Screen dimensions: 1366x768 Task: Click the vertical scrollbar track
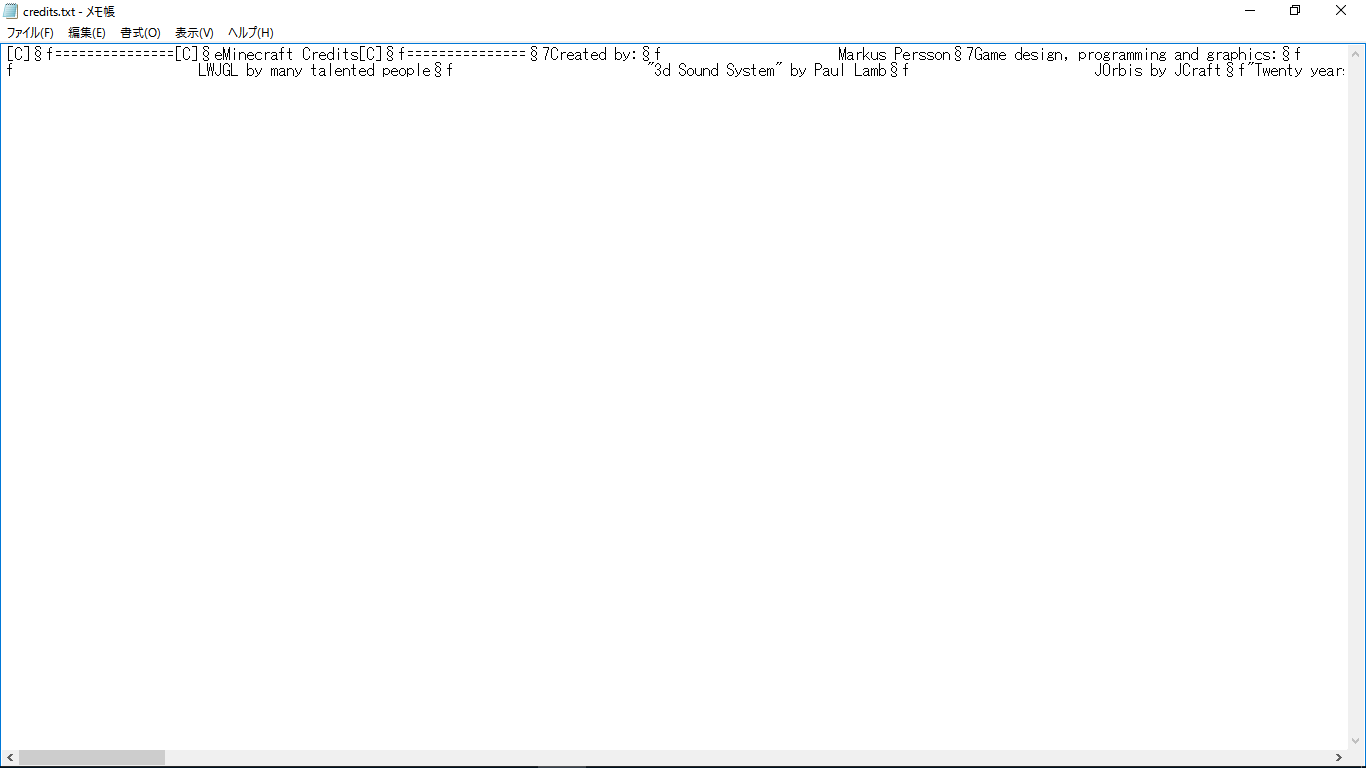1357,396
